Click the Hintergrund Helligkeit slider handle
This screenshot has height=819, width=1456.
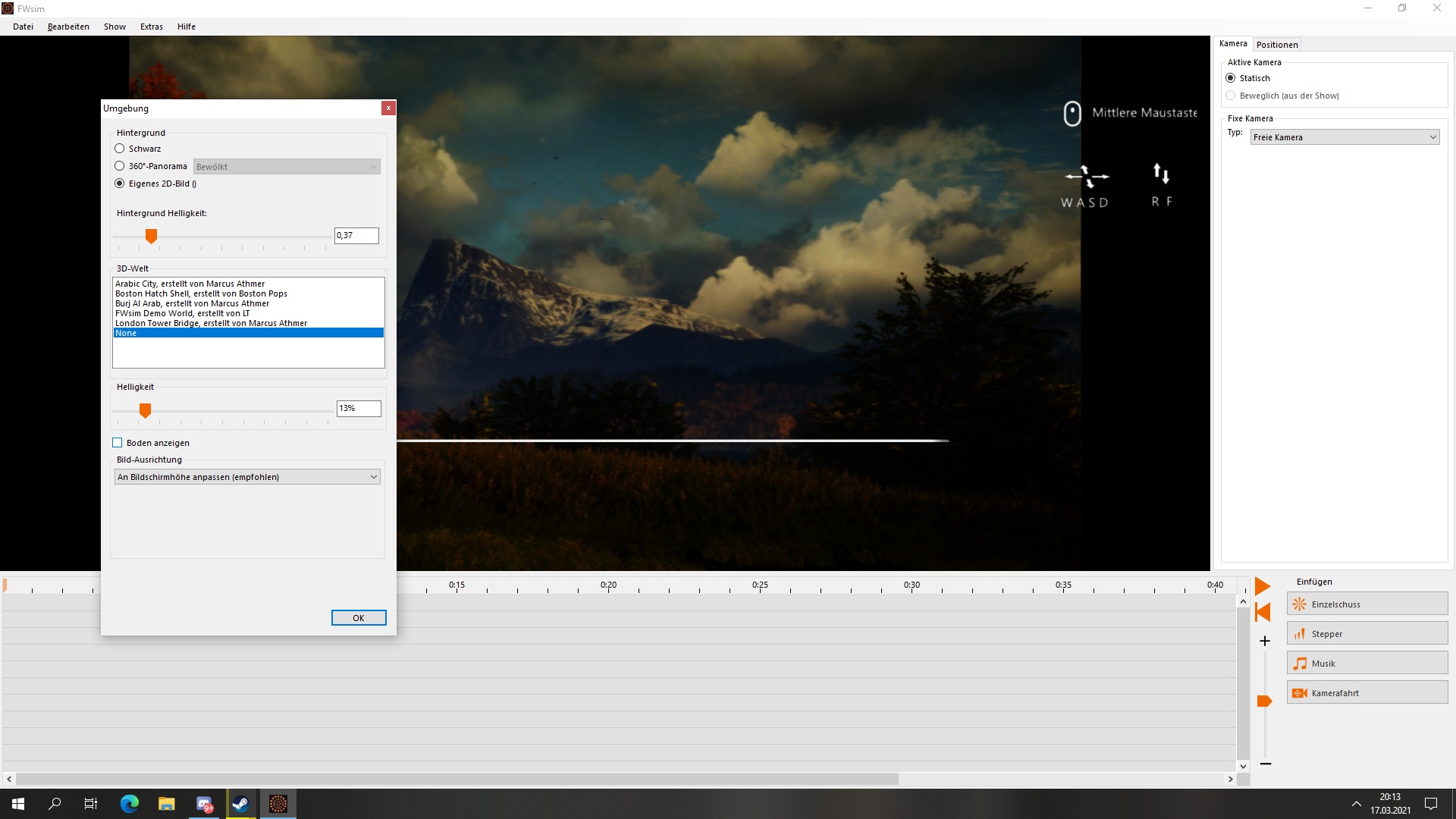[x=151, y=237]
